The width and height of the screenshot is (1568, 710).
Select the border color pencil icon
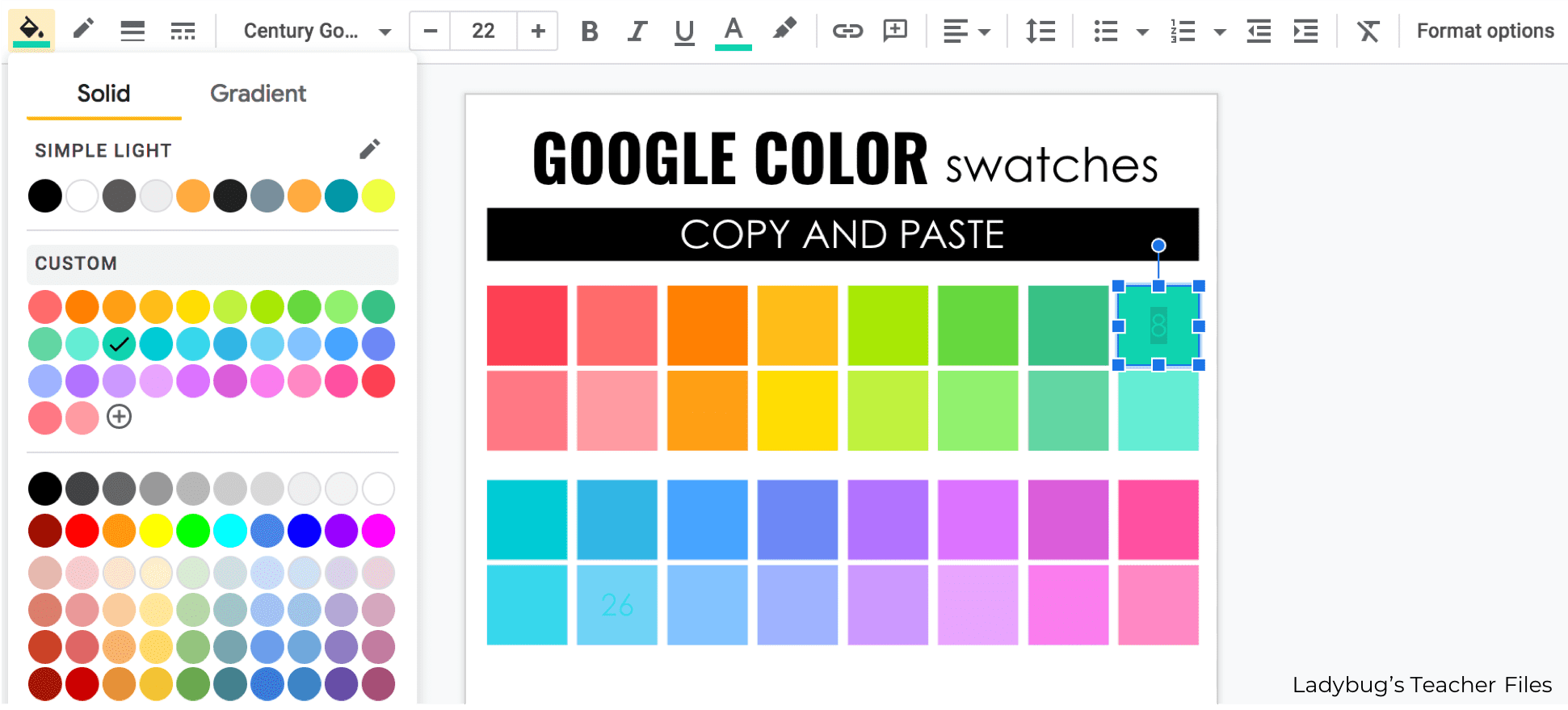(x=83, y=31)
